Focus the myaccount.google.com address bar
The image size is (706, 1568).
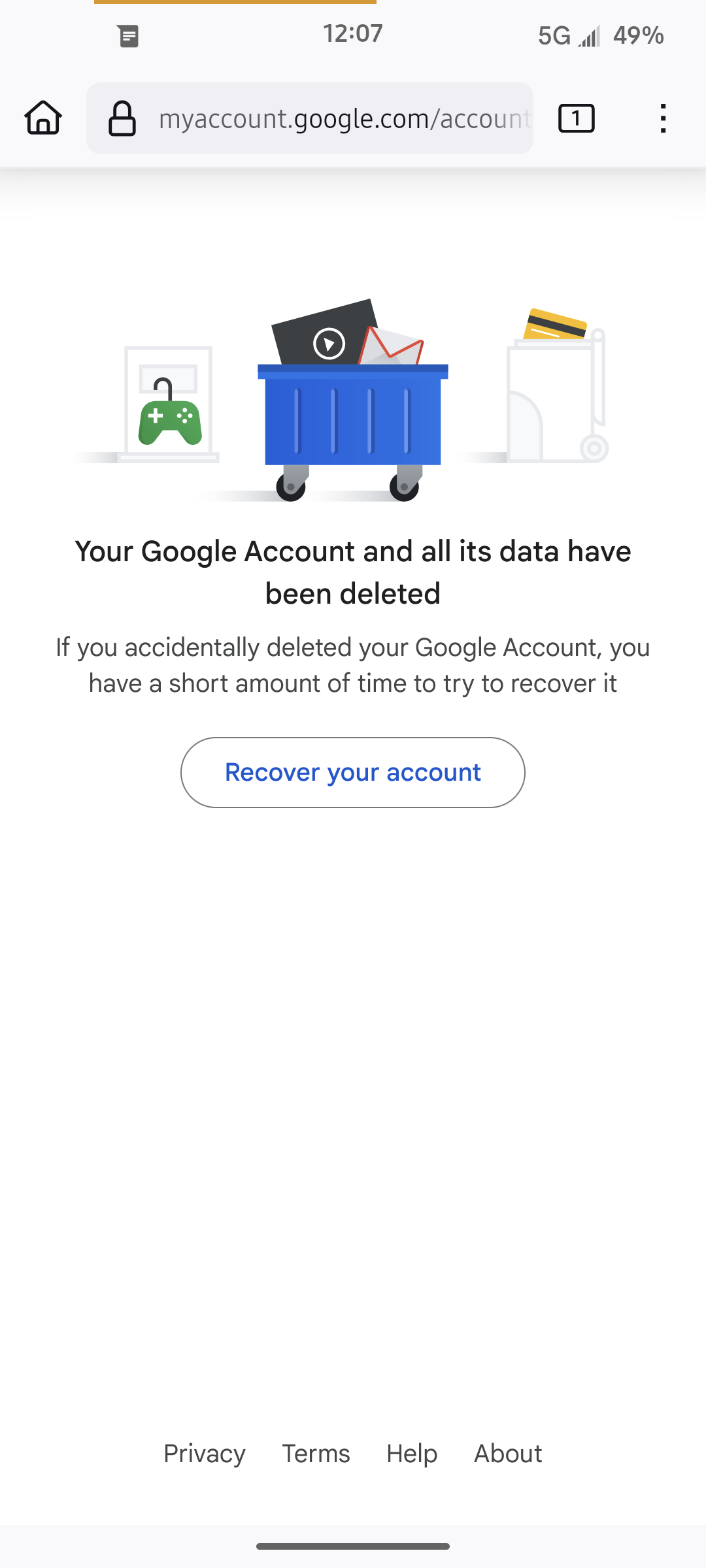pos(344,118)
